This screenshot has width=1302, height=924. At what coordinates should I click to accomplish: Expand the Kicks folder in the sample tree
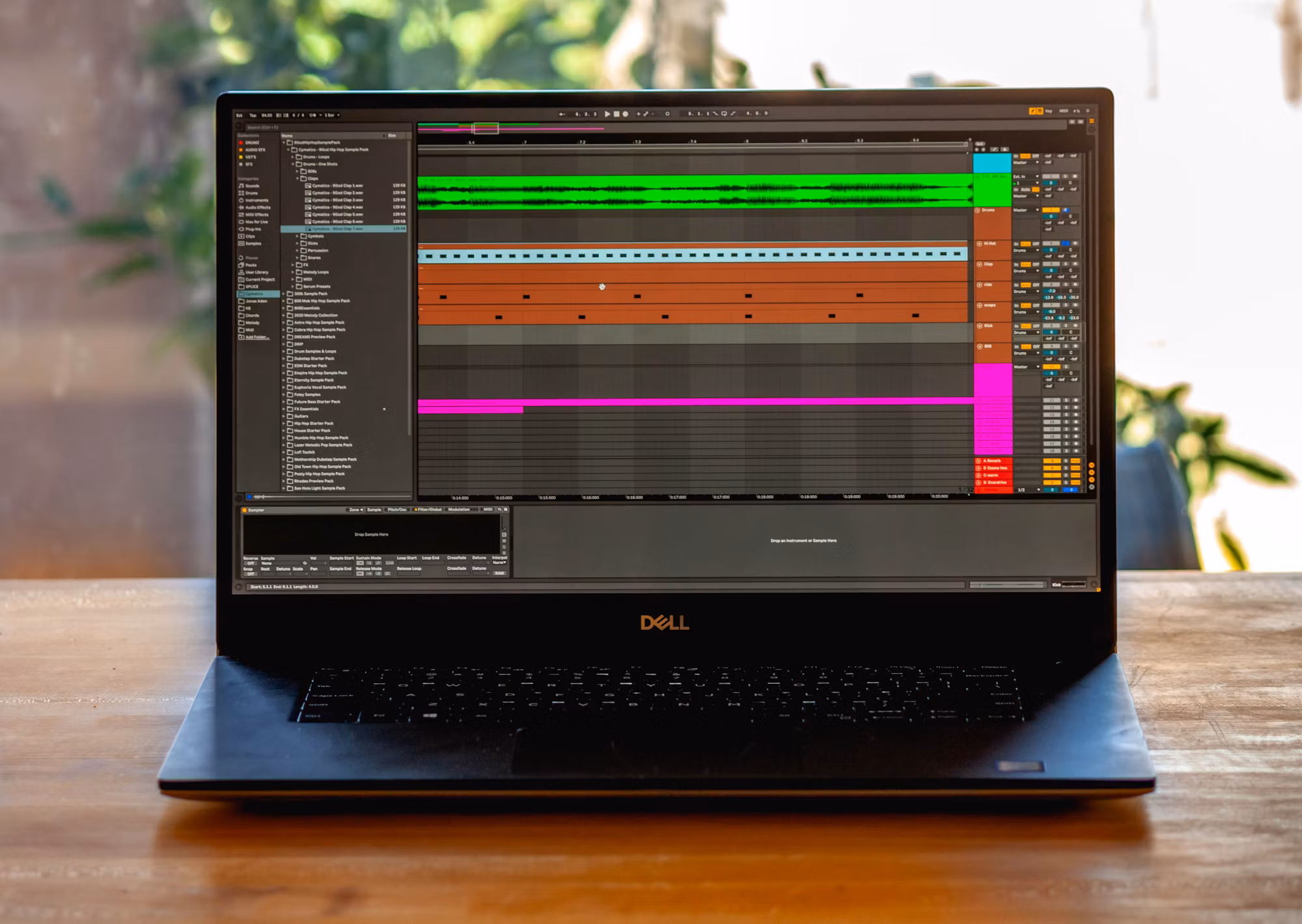[x=297, y=243]
